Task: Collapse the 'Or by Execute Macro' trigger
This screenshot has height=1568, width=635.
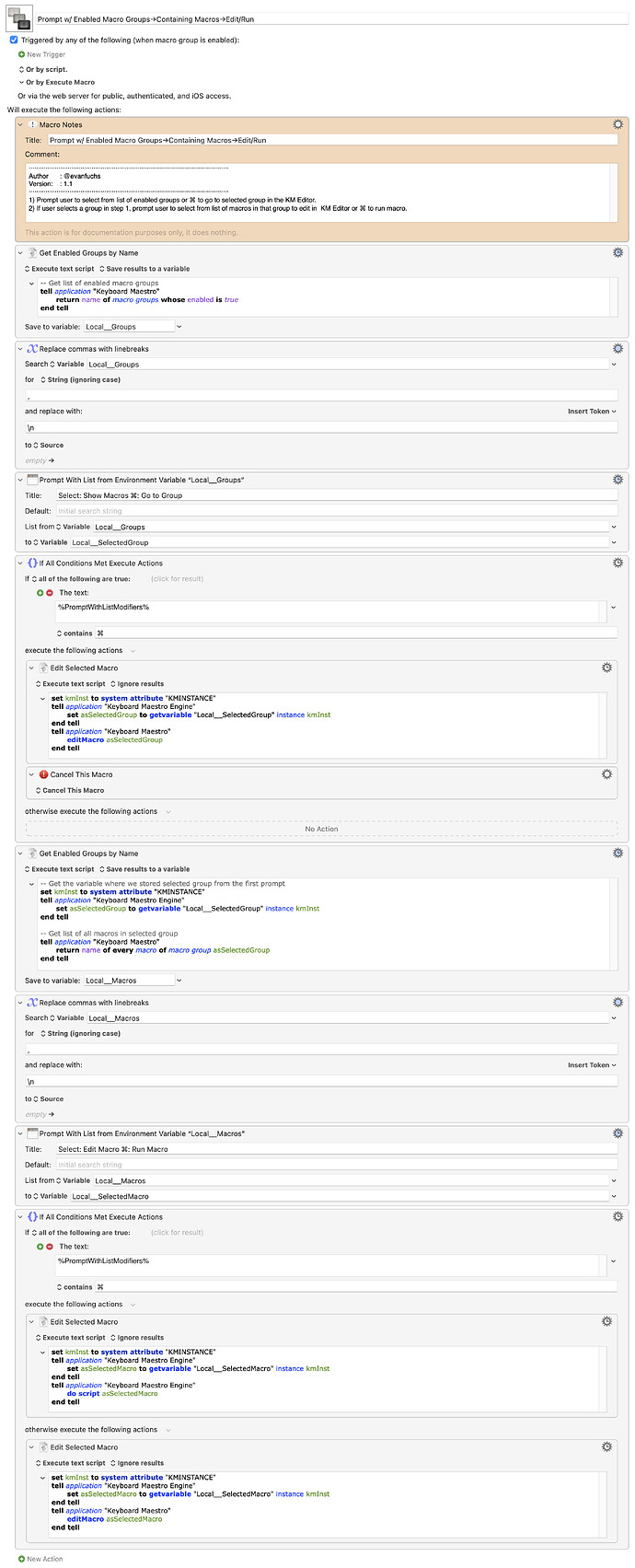Action: tap(21, 82)
